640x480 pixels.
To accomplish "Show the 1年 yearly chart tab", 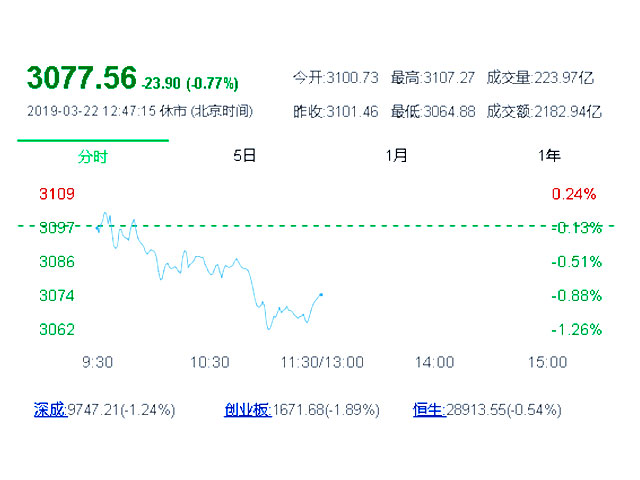I will (549, 155).
